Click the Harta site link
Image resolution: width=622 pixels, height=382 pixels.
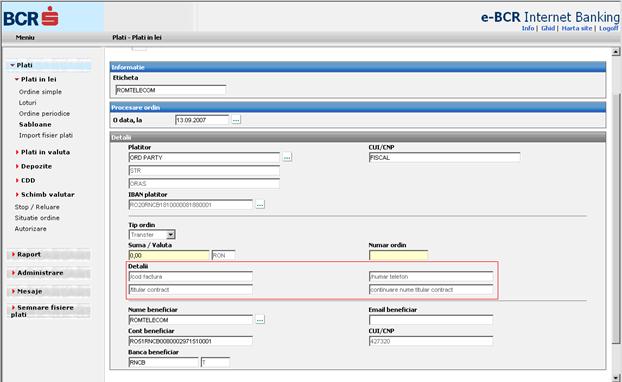577,28
